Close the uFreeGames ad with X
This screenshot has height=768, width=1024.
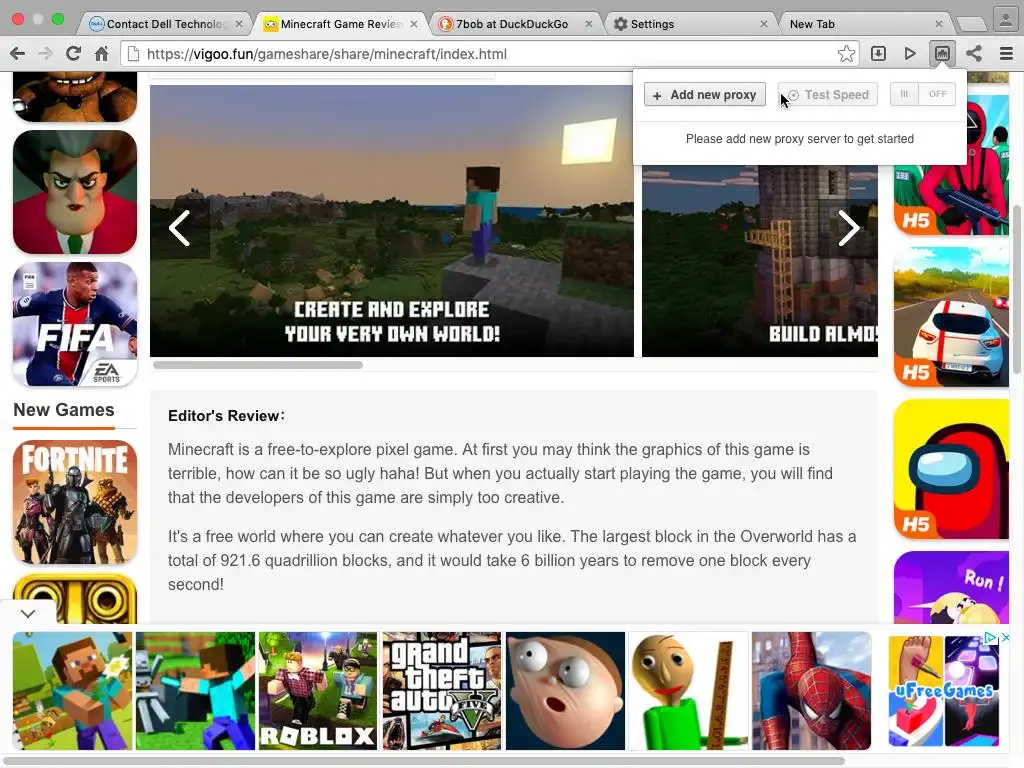tap(1006, 637)
